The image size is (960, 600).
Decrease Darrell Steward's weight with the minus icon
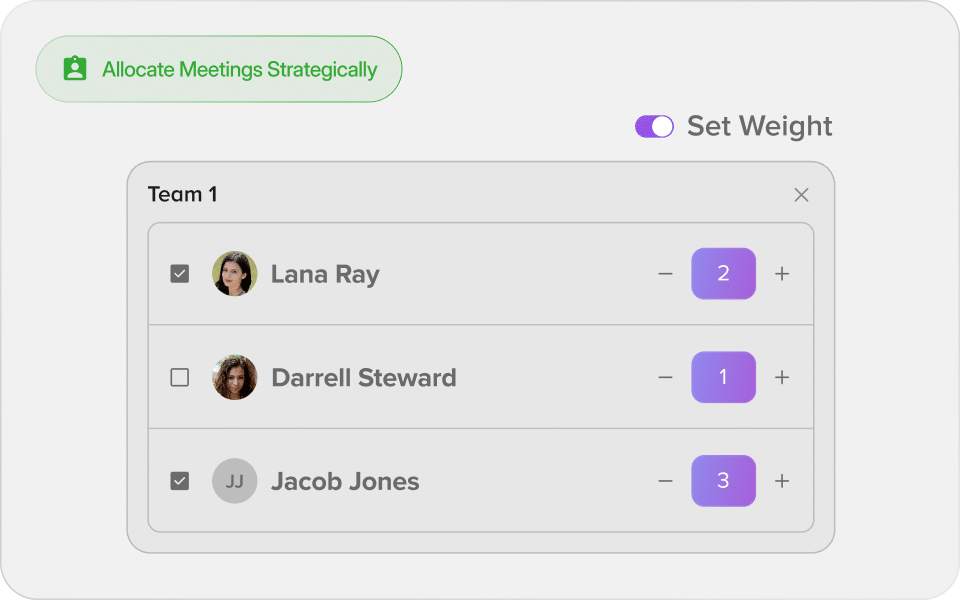click(x=666, y=377)
